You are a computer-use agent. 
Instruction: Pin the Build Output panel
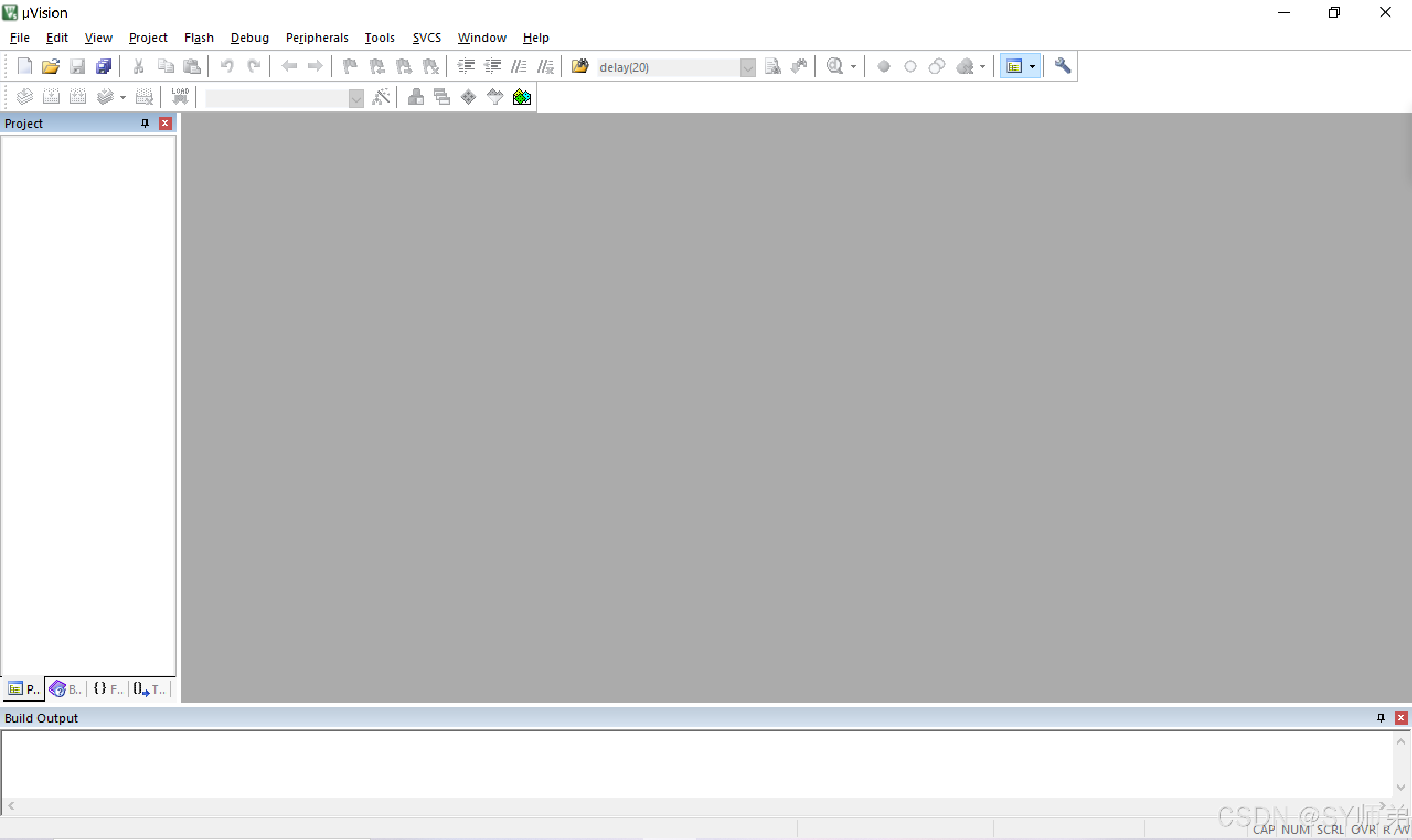click(x=1381, y=718)
